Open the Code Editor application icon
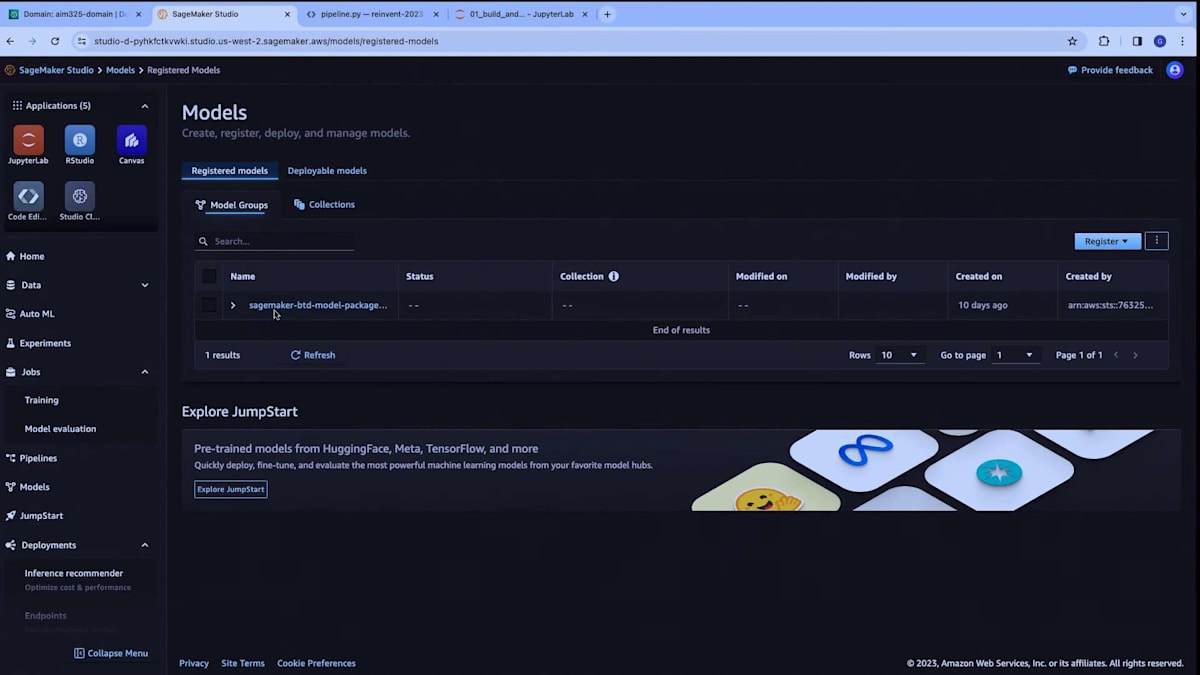This screenshot has height=675, width=1200. pyautogui.click(x=28, y=196)
